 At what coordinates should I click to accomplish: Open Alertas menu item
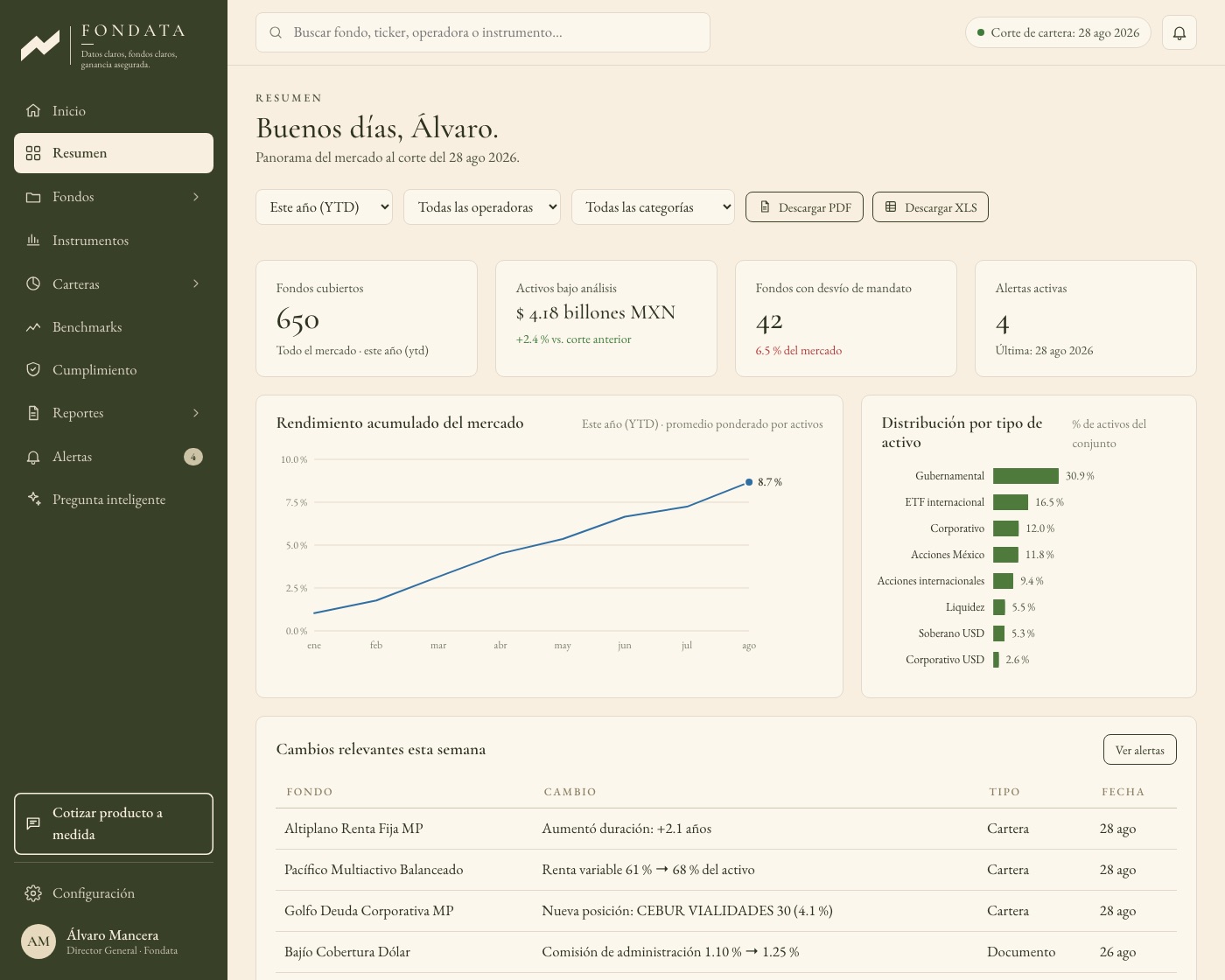[114, 457]
